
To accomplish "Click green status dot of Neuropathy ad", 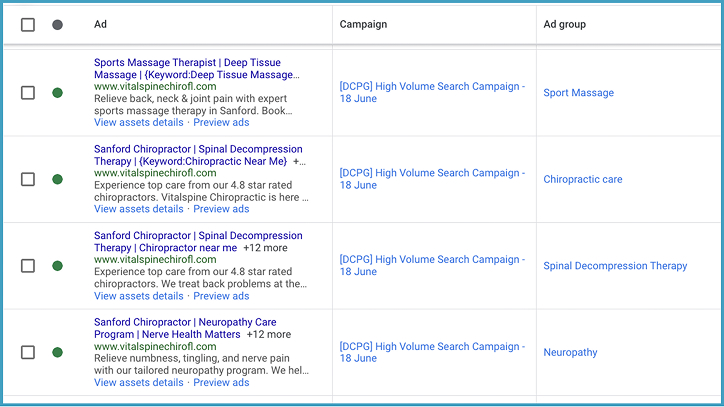I will pyautogui.click(x=57, y=352).
